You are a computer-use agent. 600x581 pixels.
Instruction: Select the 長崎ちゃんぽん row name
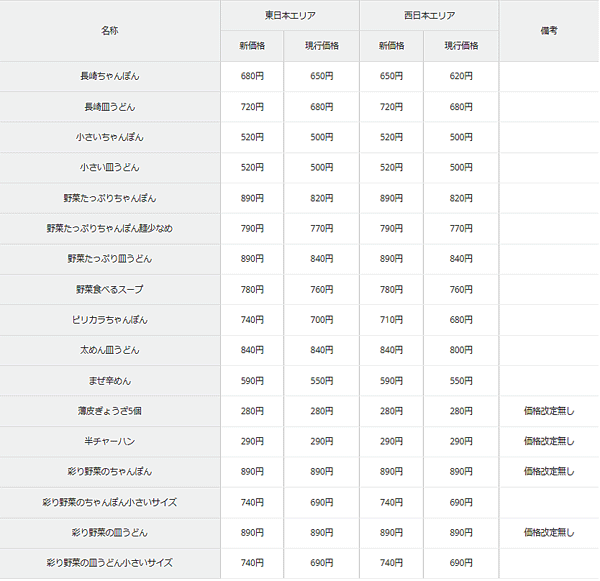coord(110,76)
